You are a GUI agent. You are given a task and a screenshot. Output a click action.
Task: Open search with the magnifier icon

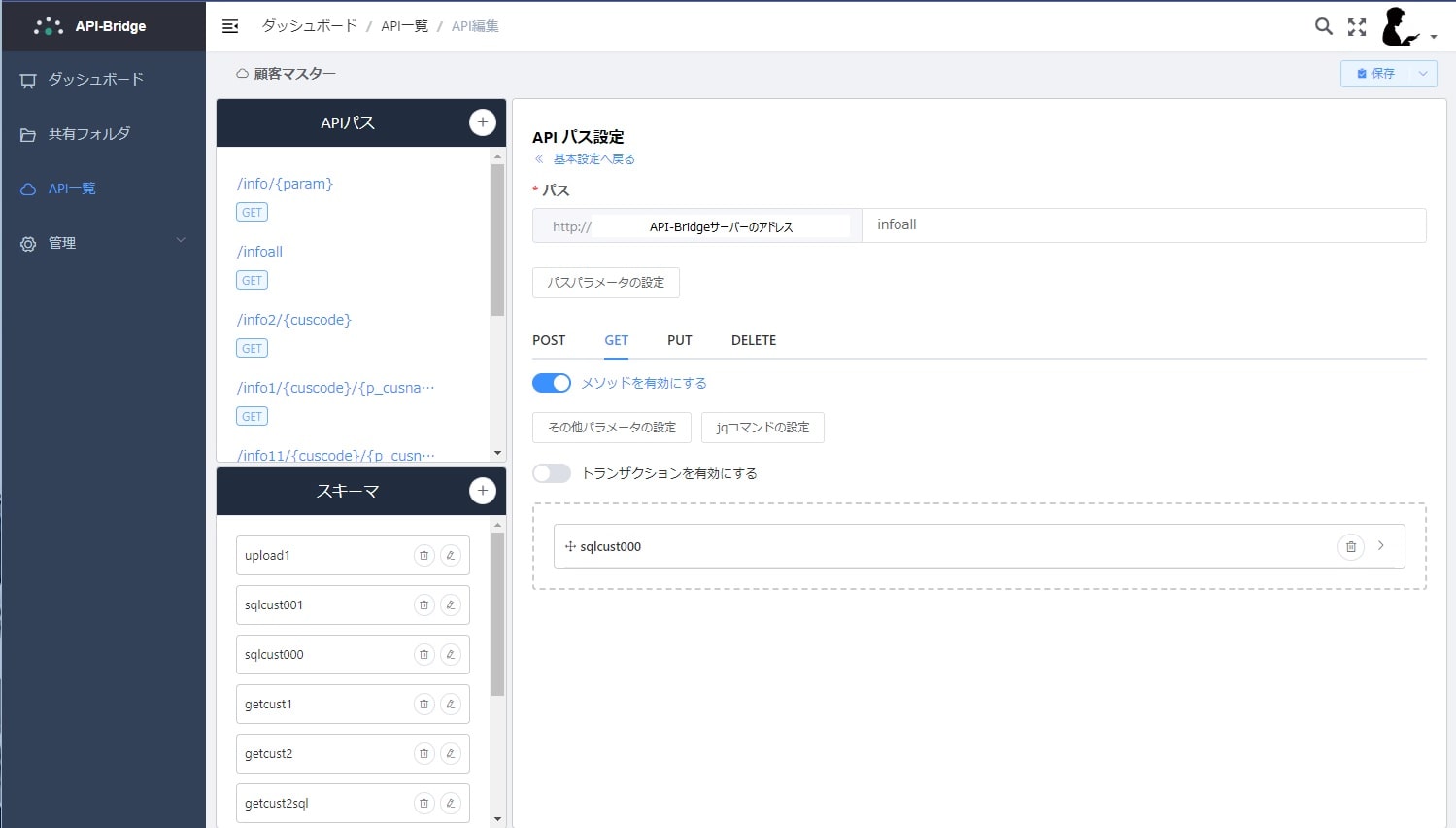click(1323, 26)
